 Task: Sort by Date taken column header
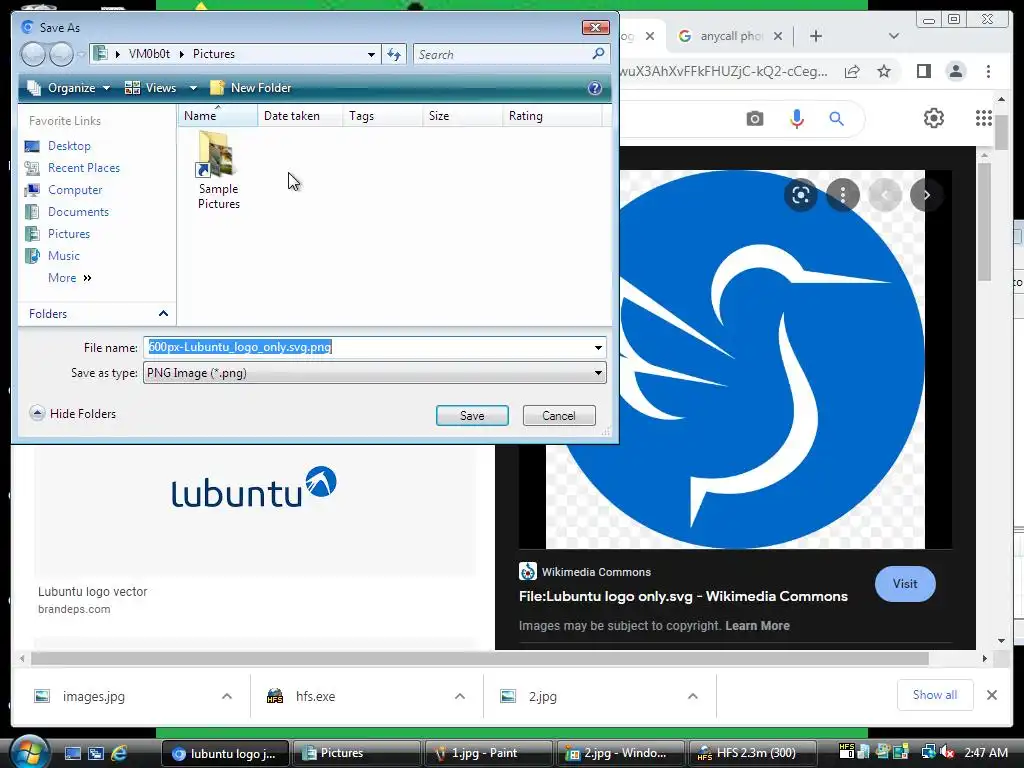[x=300, y=116]
